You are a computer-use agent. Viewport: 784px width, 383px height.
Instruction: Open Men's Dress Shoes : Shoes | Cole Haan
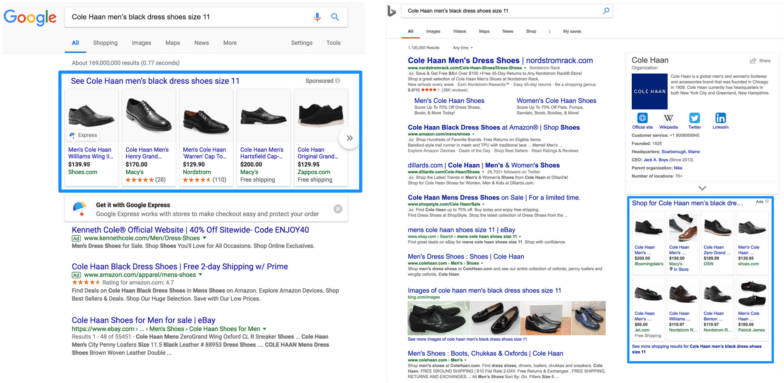466,256
